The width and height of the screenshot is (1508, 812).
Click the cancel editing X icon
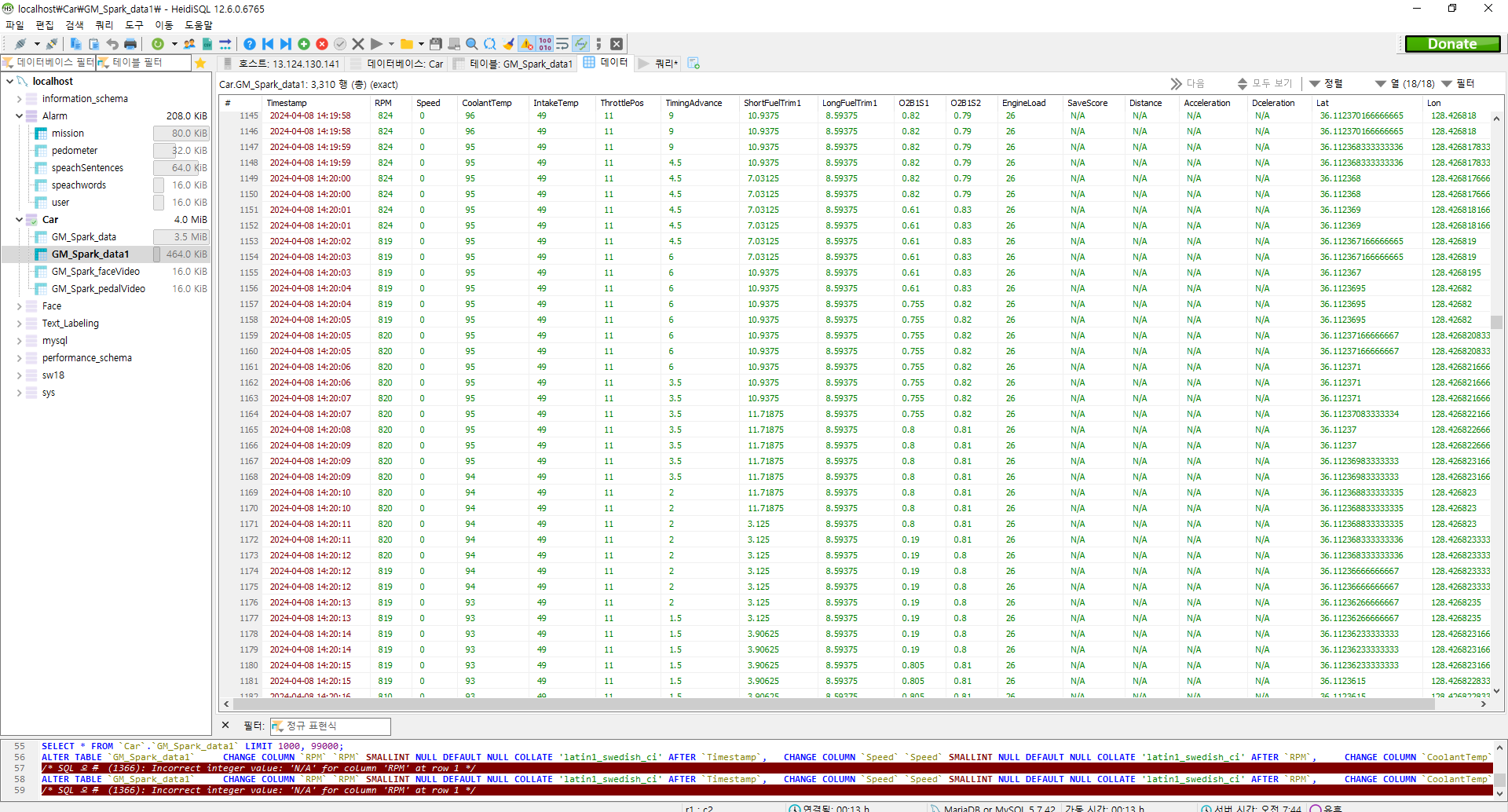click(x=358, y=44)
